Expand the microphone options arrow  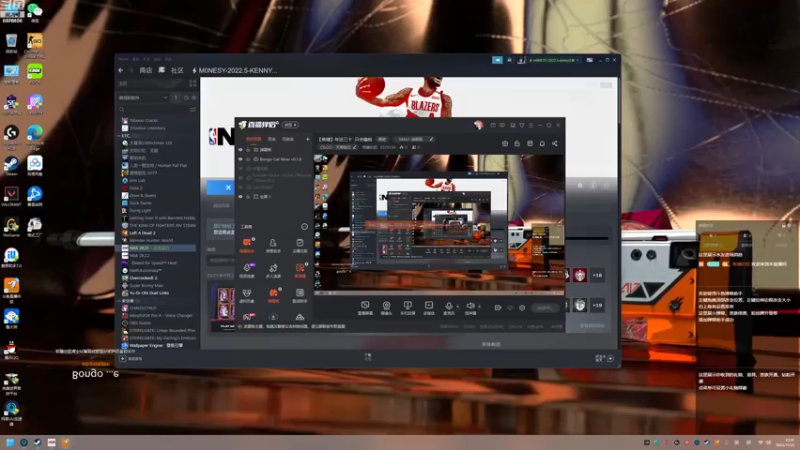[457, 307]
